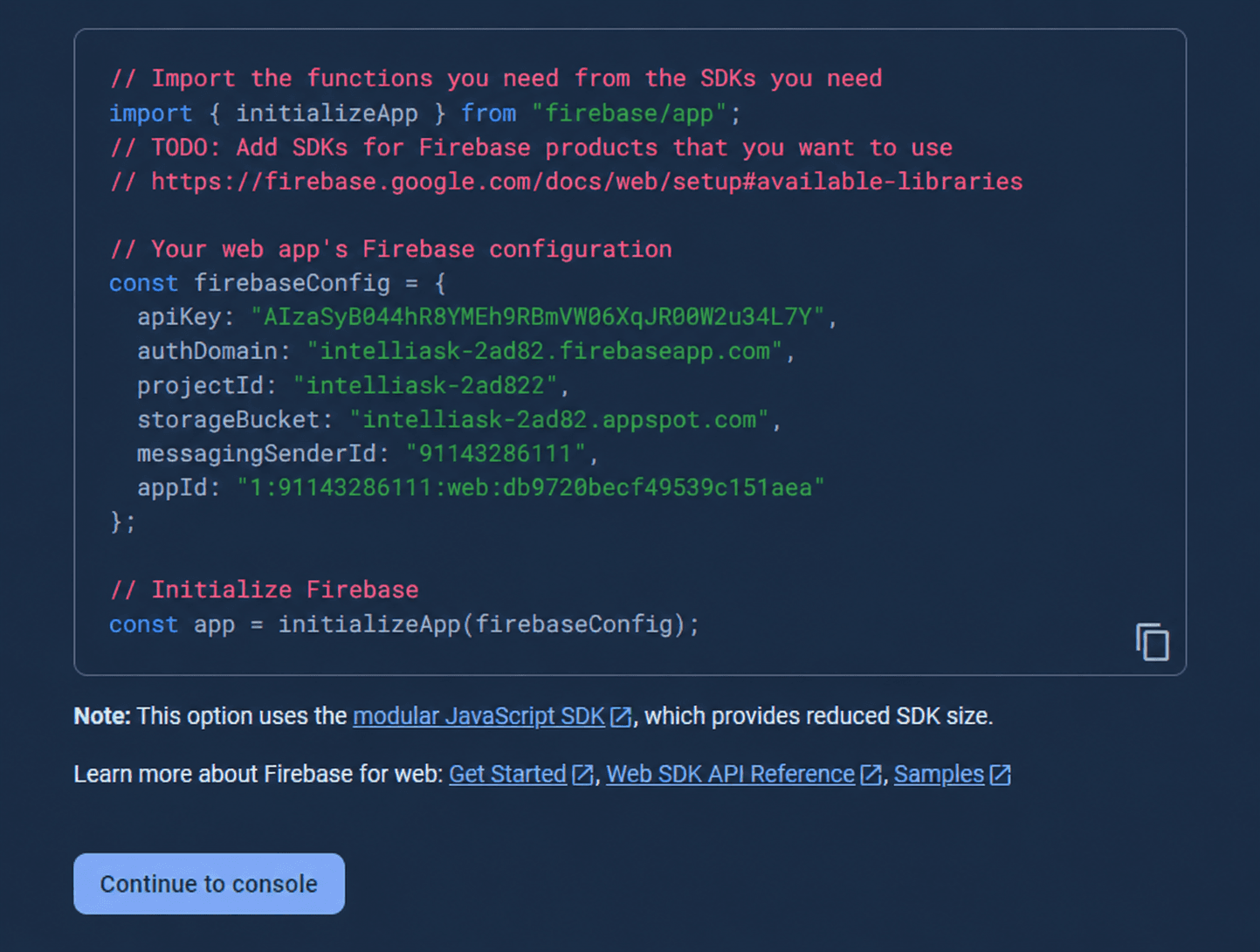The image size is (1260, 952).
Task: Open the Get Started link
Action: point(507,775)
